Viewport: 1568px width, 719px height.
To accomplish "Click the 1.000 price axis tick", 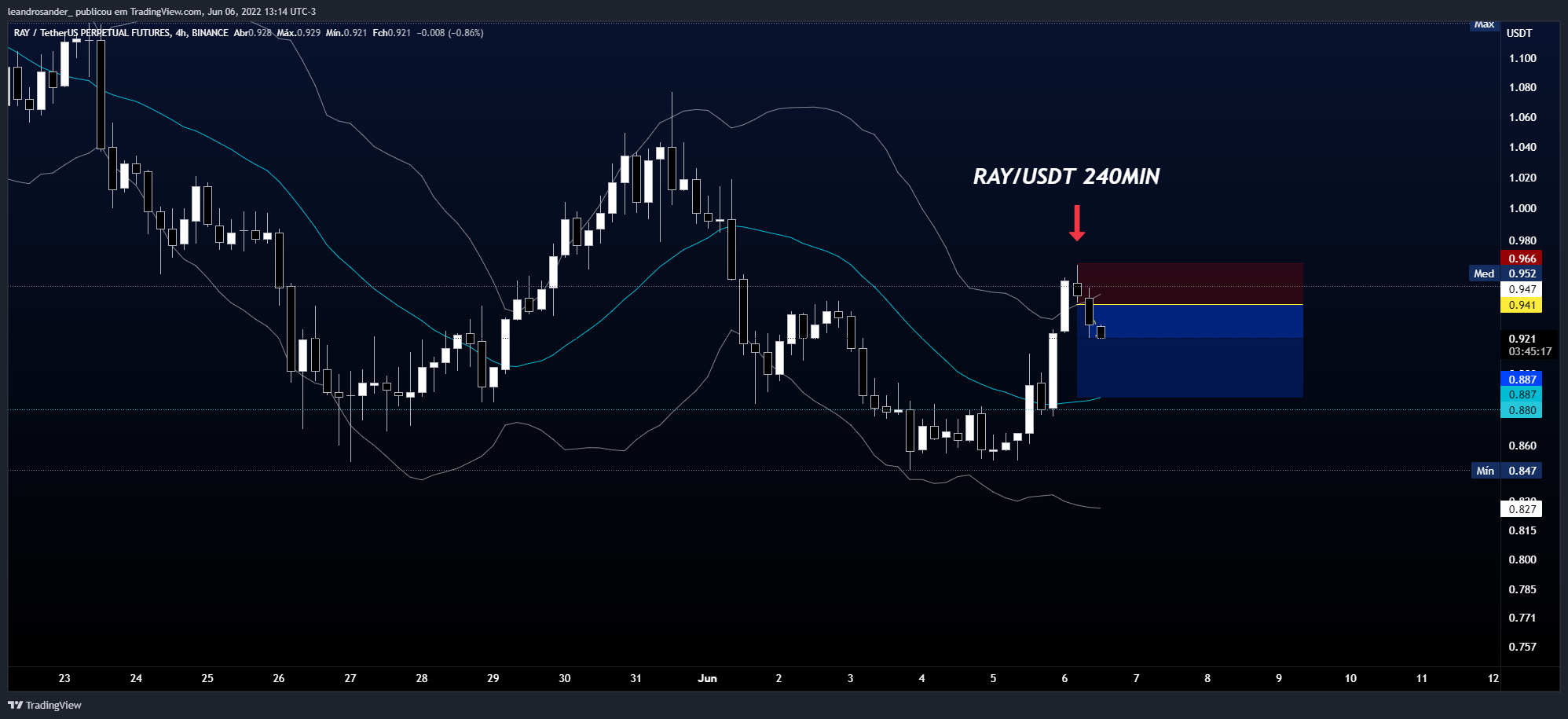I will click(x=1522, y=208).
